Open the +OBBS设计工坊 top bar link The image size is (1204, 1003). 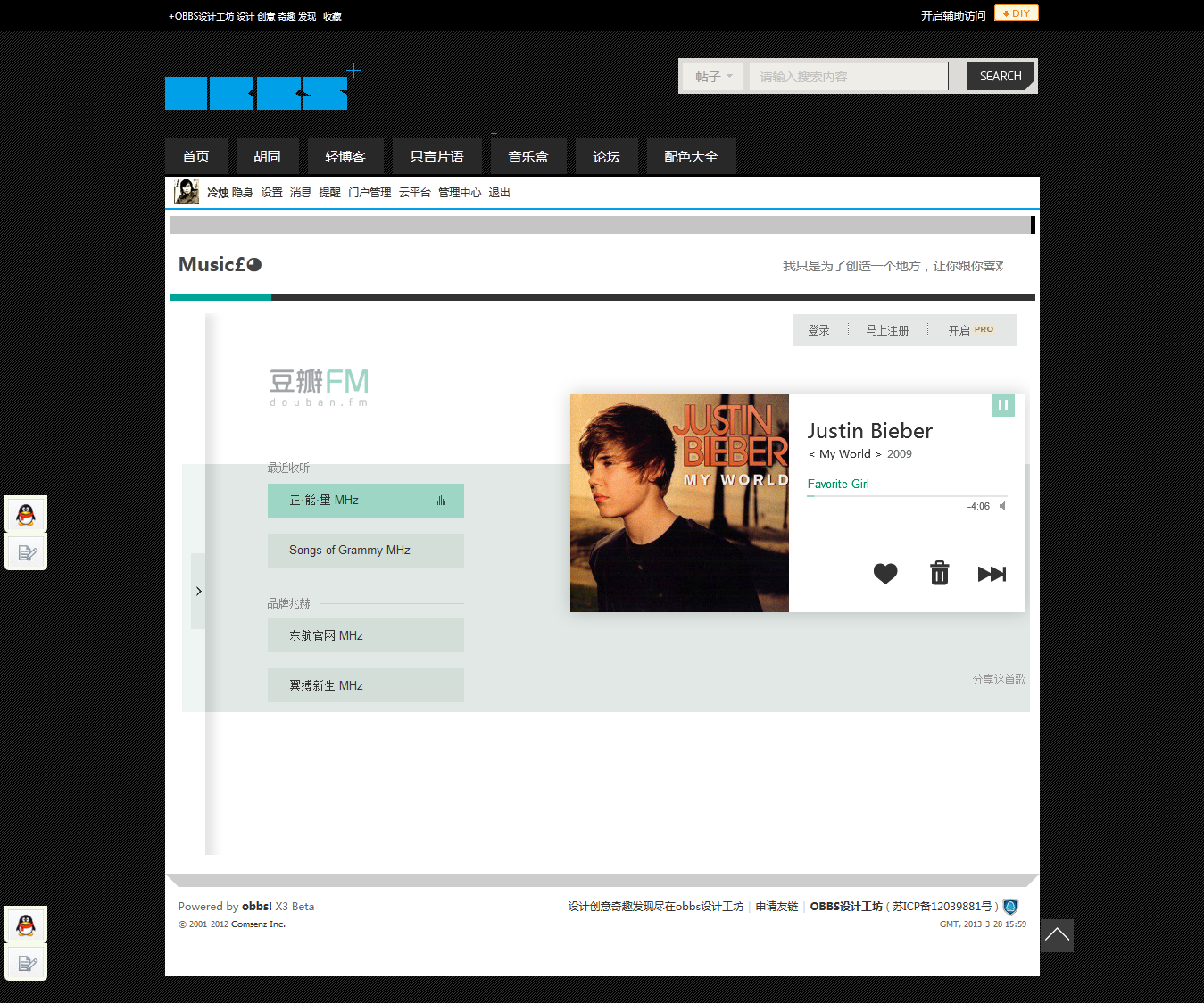pyautogui.click(x=202, y=17)
